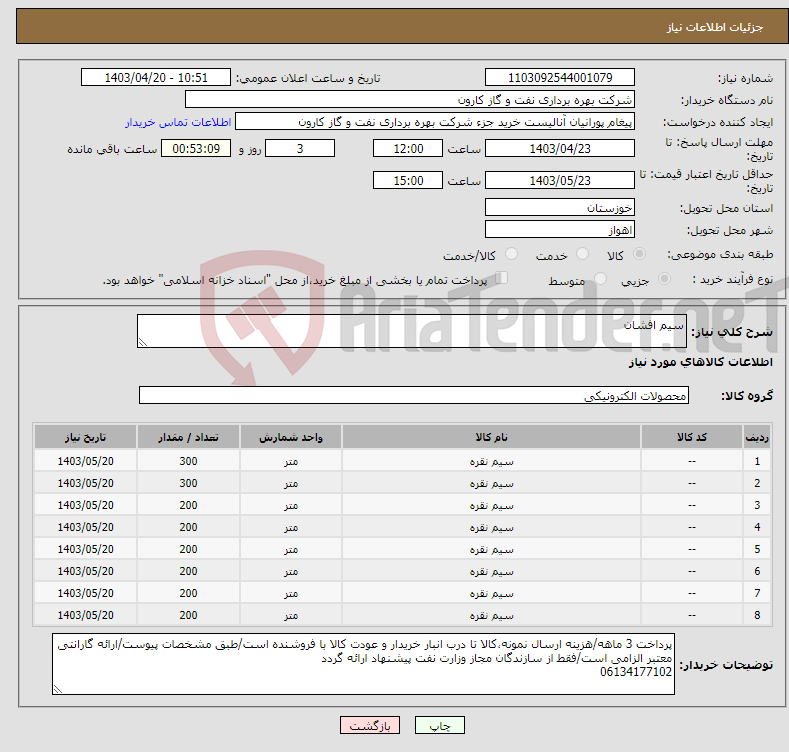Select the کالا/خدمت radio button

pyautogui.click(x=511, y=254)
